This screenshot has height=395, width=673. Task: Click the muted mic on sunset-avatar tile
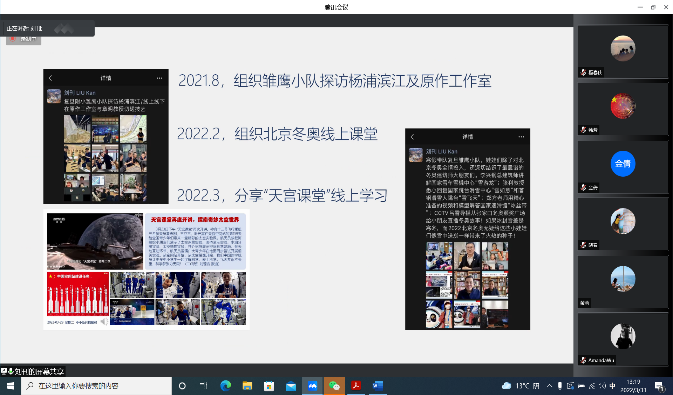(583, 72)
